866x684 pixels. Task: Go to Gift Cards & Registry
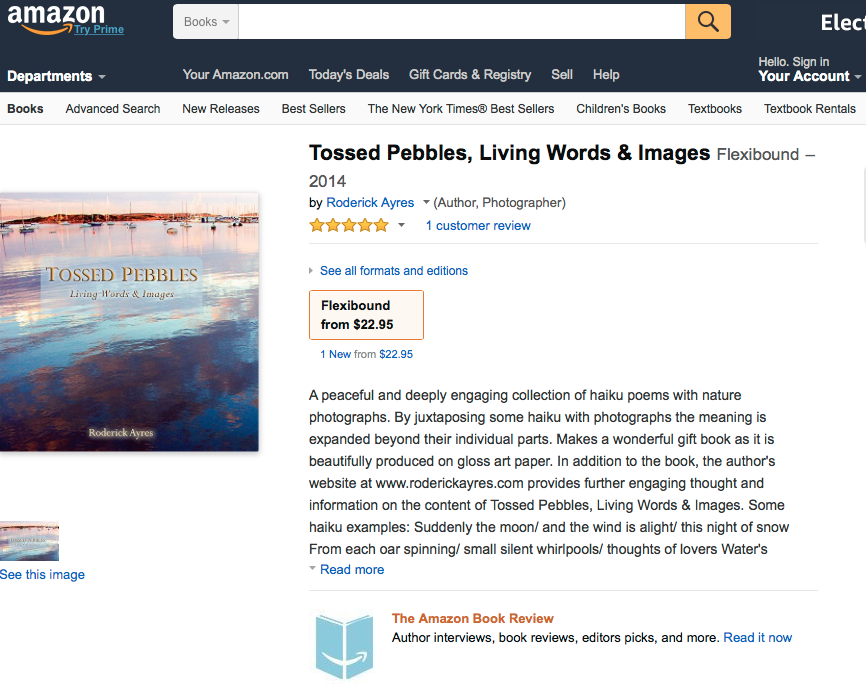(x=470, y=75)
